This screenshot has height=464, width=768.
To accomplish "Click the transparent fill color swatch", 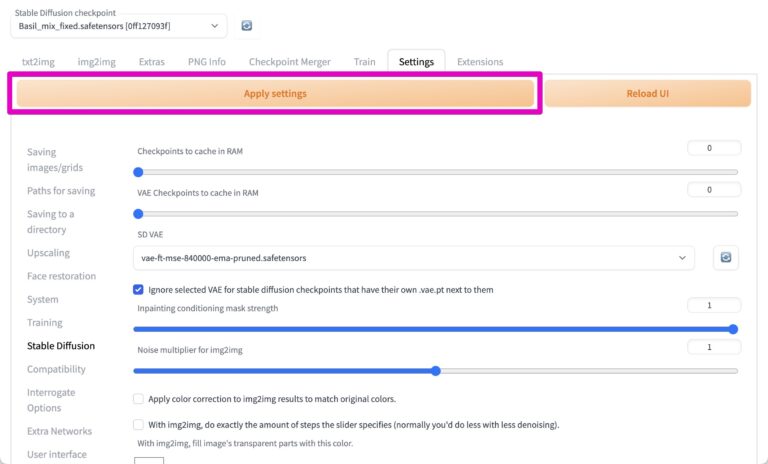I will point(149,460).
